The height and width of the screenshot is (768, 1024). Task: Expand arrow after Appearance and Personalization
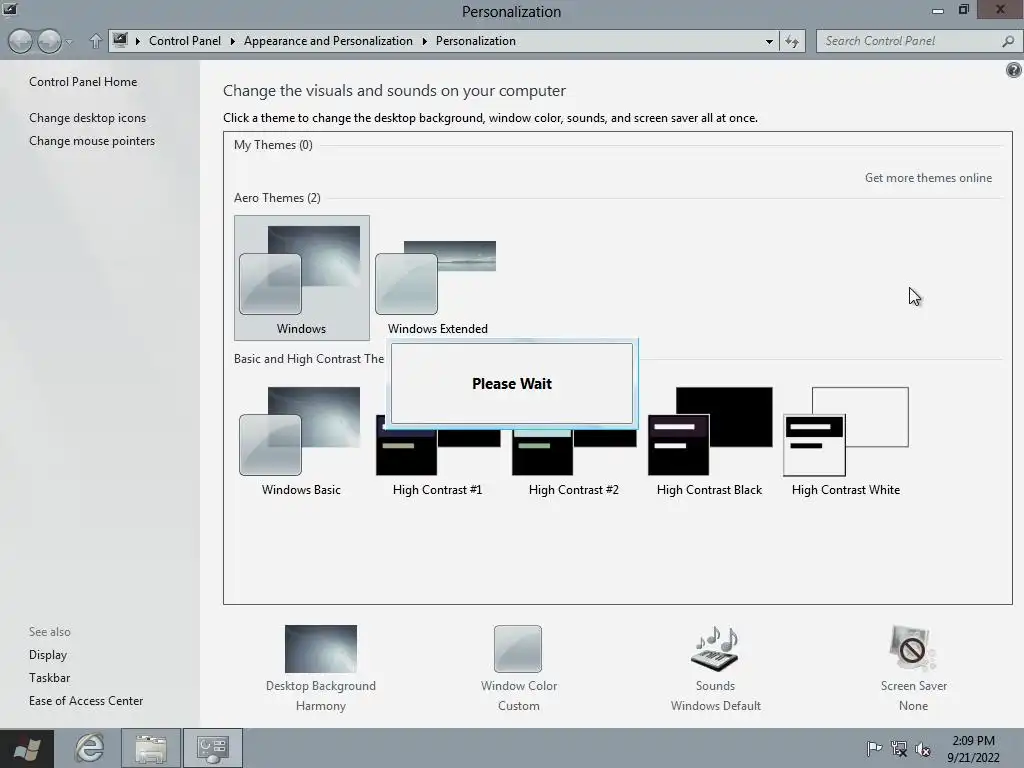[x=424, y=41]
